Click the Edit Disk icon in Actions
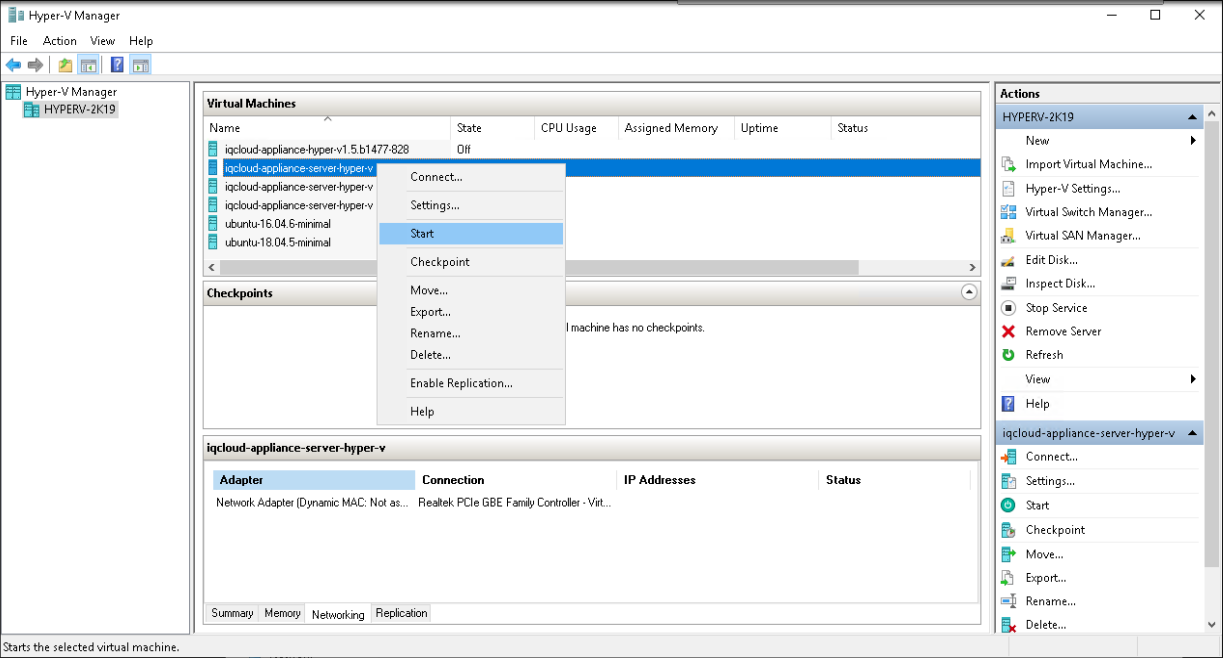The image size is (1223, 658). click(x=1008, y=260)
